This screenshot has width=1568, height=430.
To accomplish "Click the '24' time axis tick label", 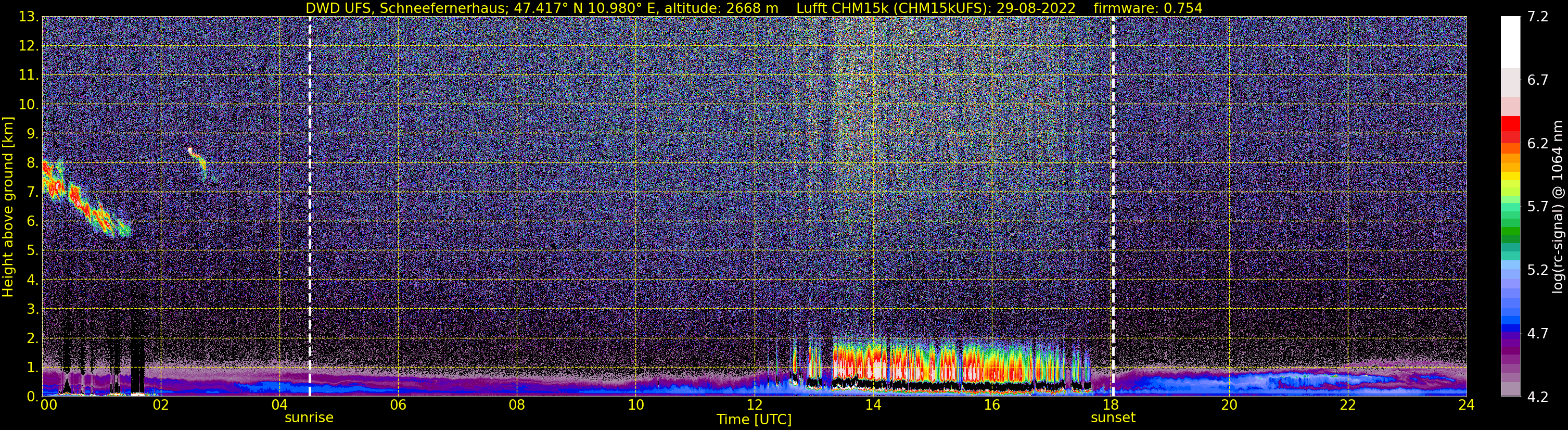I will (x=1467, y=405).
